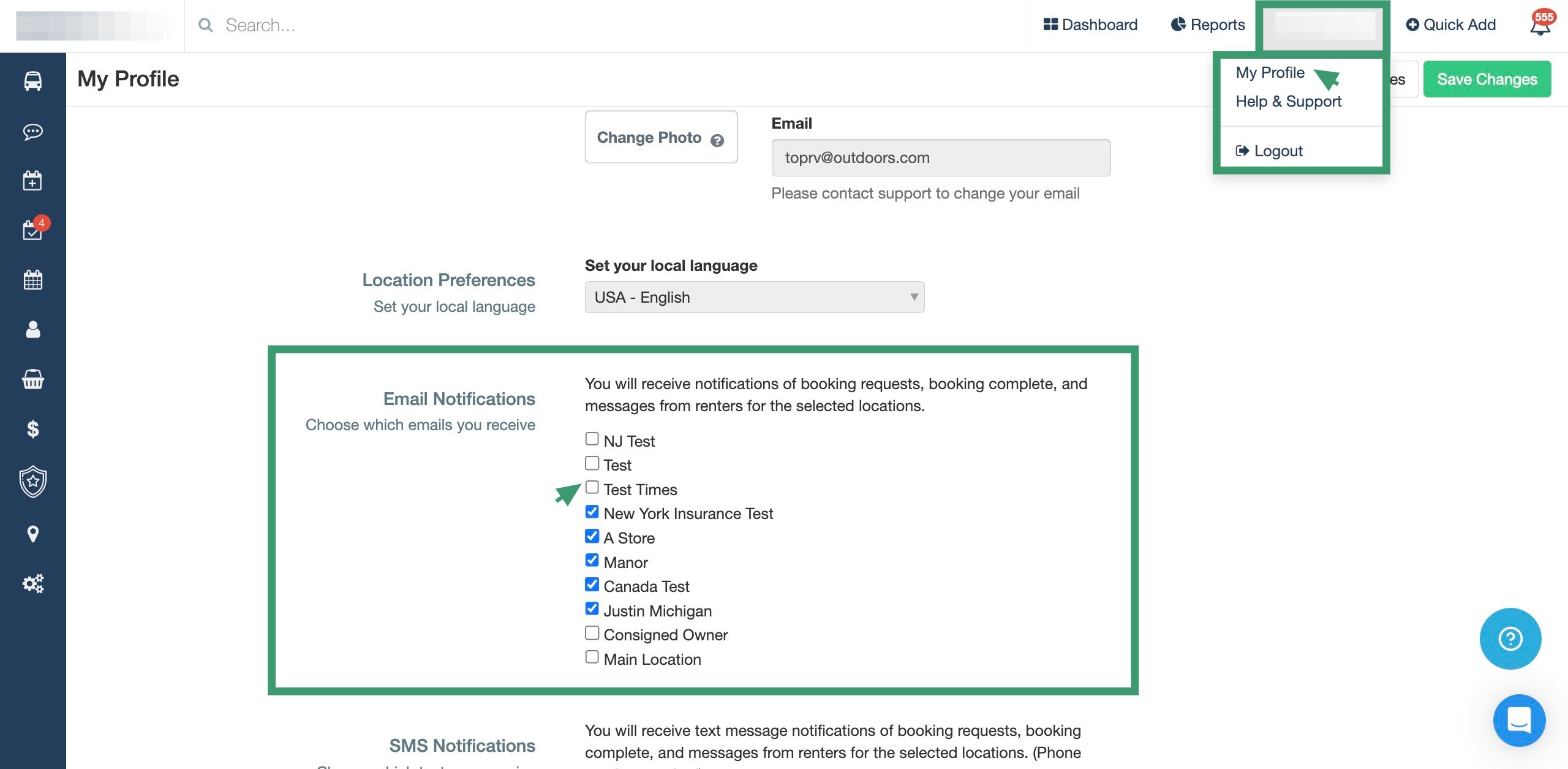The height and width of the screenshot is (769, 1568).
Task: Select My Profile from the user menu
Action: point(1270,73)
